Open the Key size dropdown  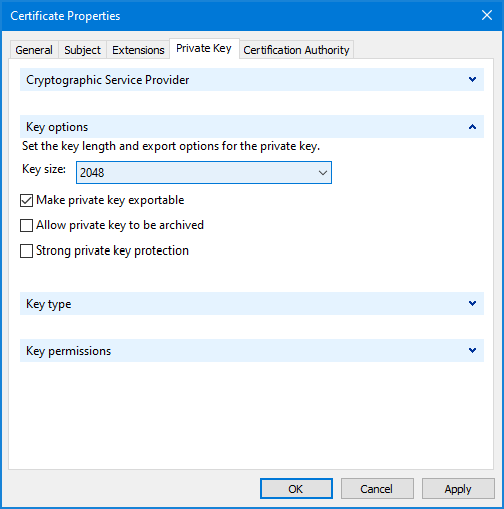(x=204, y=173)
